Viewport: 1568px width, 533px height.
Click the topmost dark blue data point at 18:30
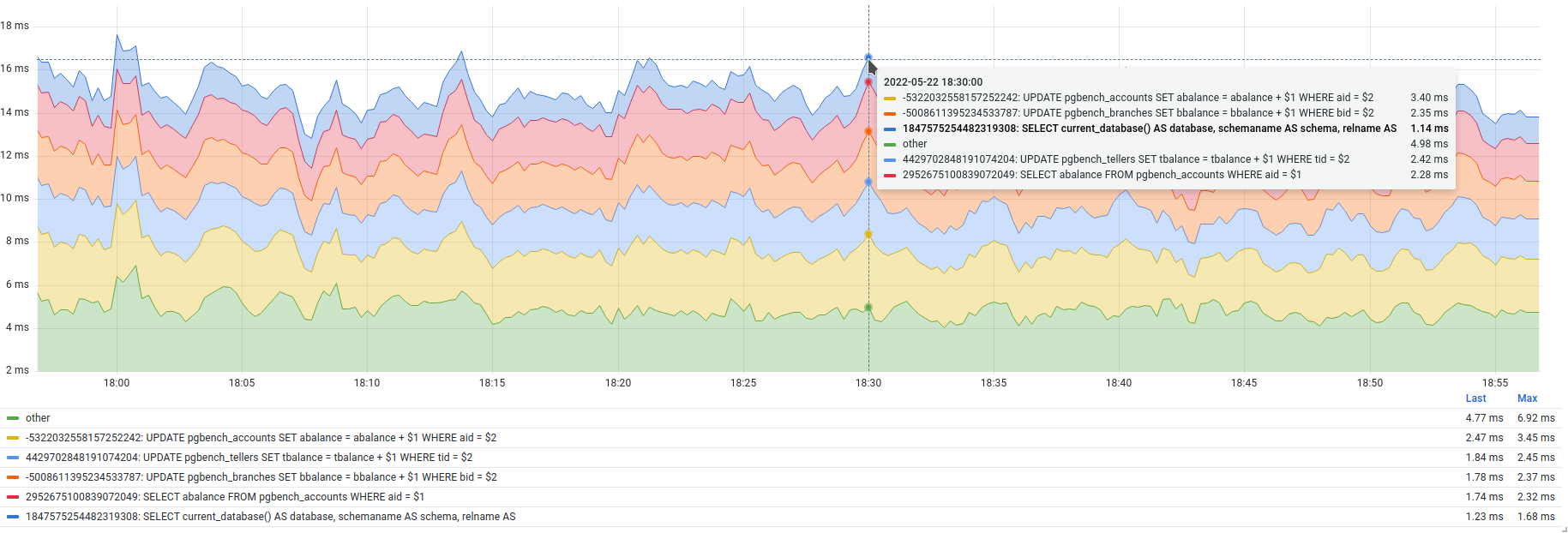point(868,57)
